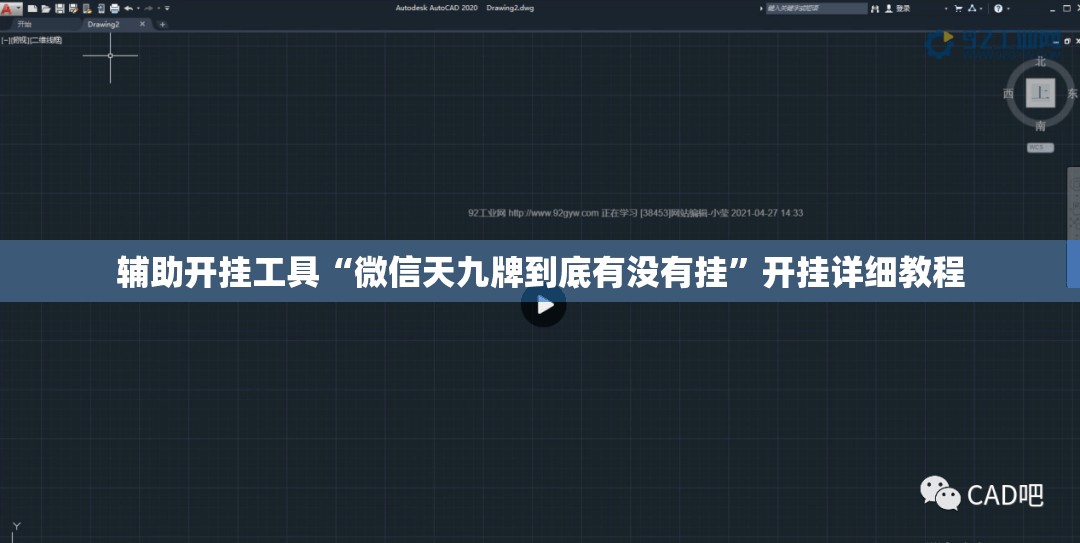This screenshot has width=1080, height=543.
Task: Click the binoculars search icon
Action: tap(875, 8)
